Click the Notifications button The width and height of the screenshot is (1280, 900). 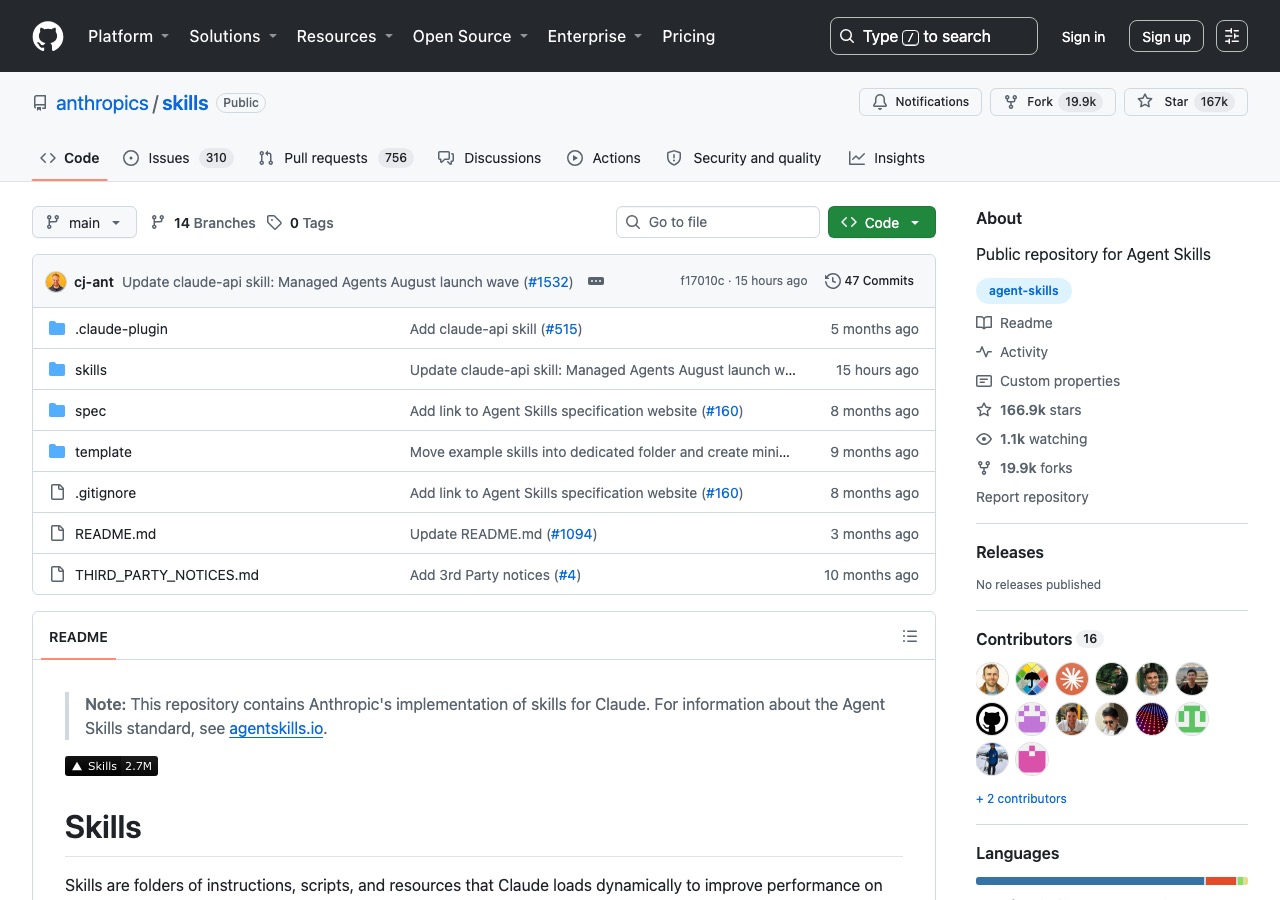pos(920,102)
